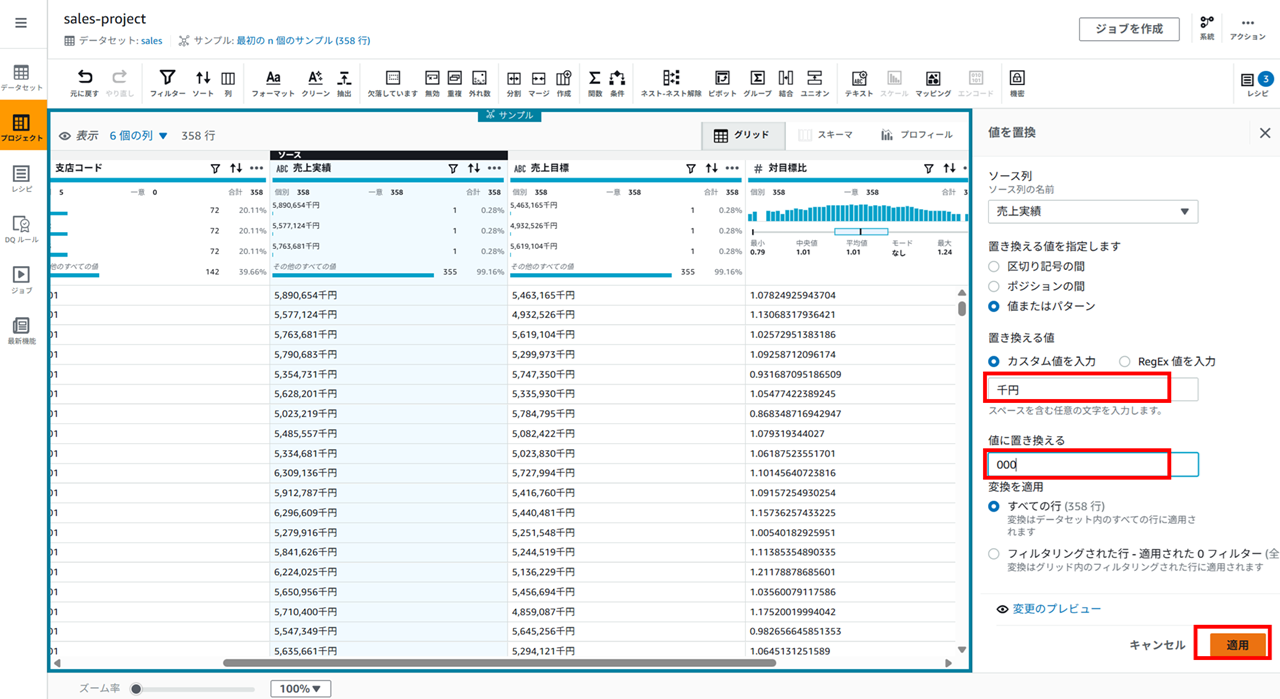This screenshot has height=699, width=1280.
Task: Open the マージ merge tool
Action: click(539, 83)
